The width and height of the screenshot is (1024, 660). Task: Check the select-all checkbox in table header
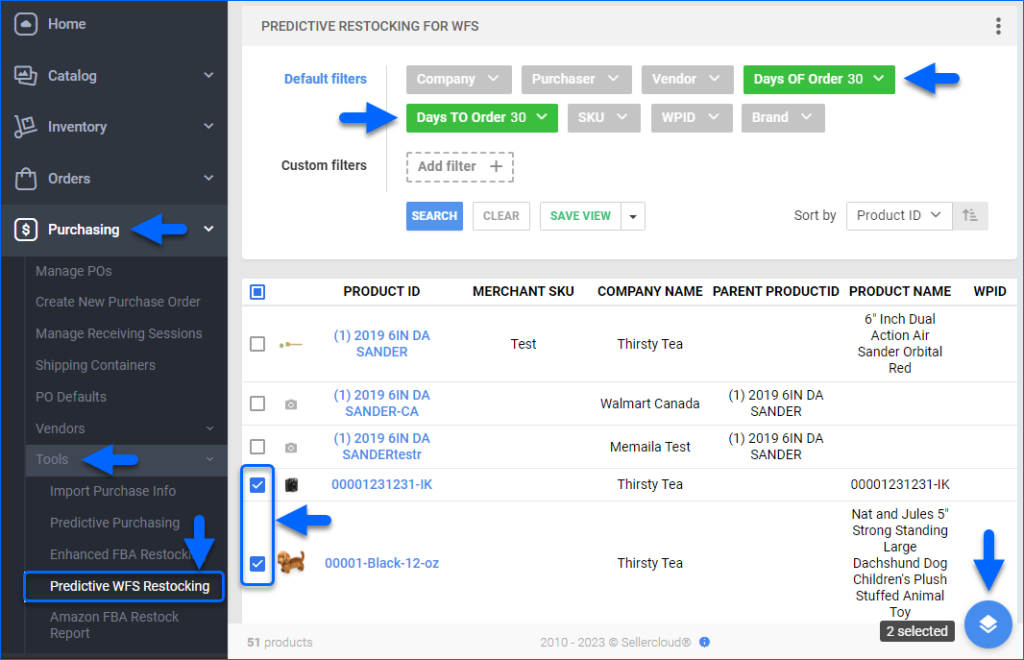coord(257,291)
